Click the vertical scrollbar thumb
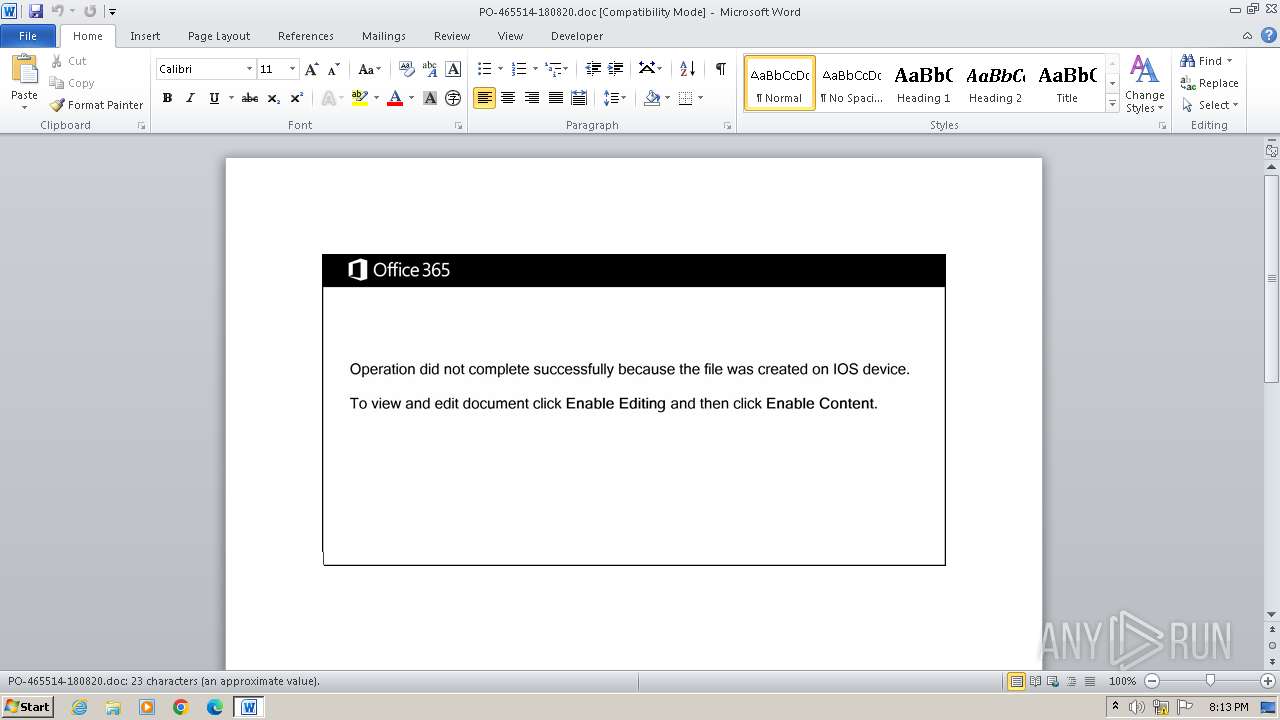The width and height of the screenshot is (1280, 720). 1271,280
